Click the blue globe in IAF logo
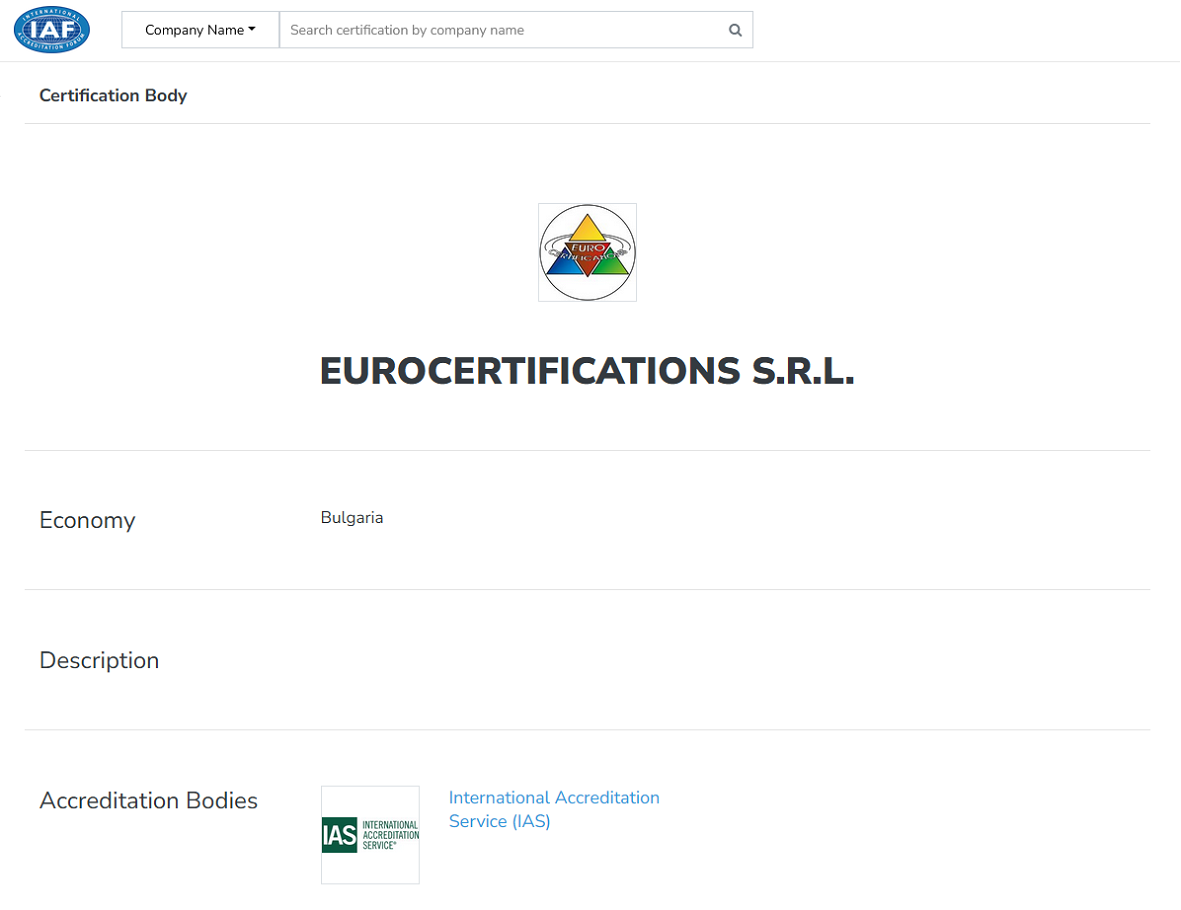This screenshot has height=910, width=1181. point(52,30)
